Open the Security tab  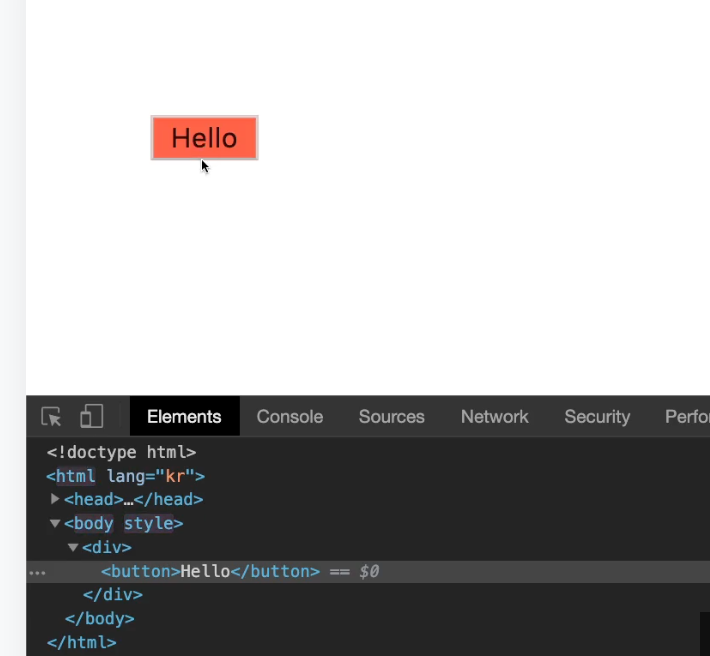coord(597,417)
